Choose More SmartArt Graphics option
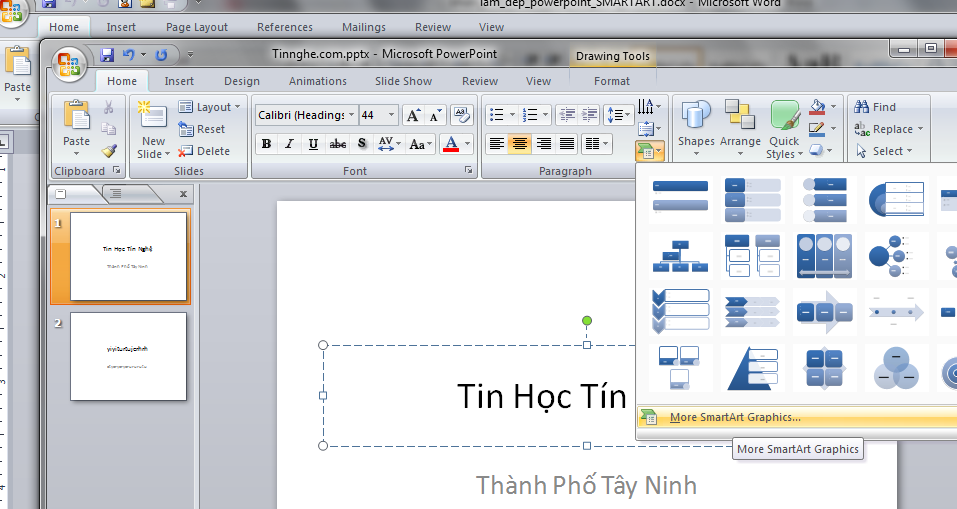This screenshot has height=509, width=957. [735, 417]
